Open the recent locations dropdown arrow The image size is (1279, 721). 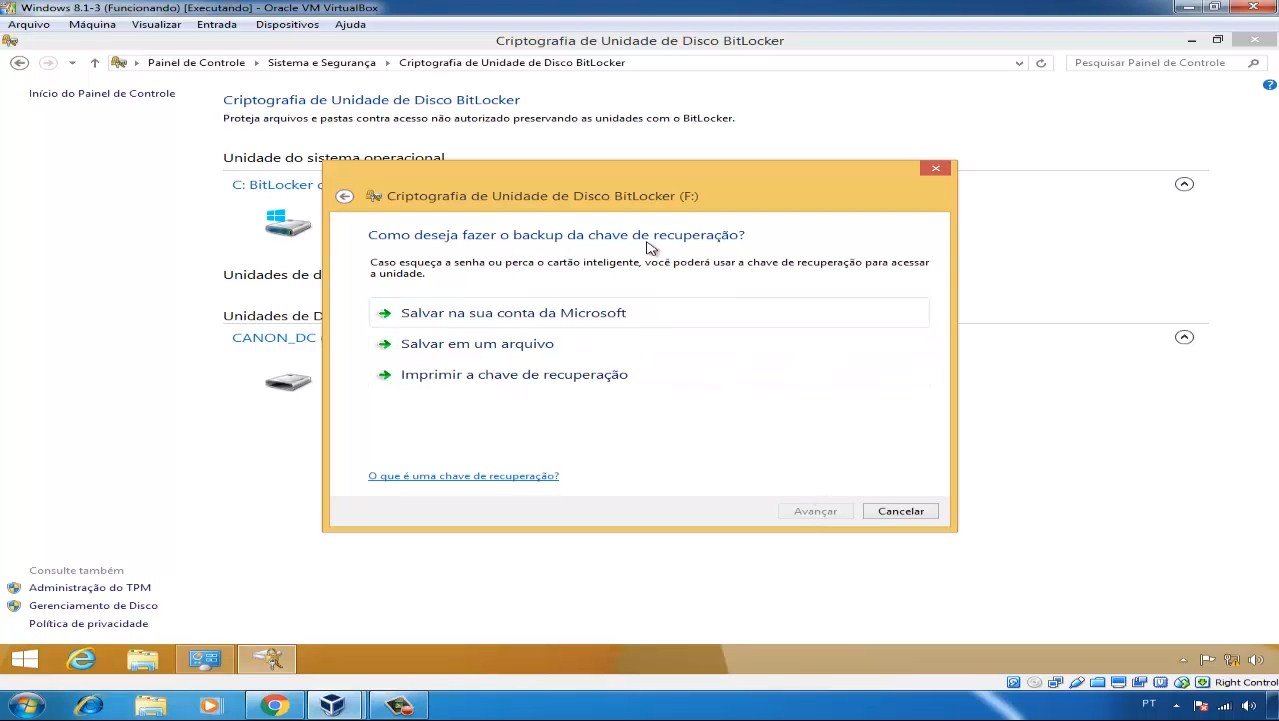pos(72,63)
